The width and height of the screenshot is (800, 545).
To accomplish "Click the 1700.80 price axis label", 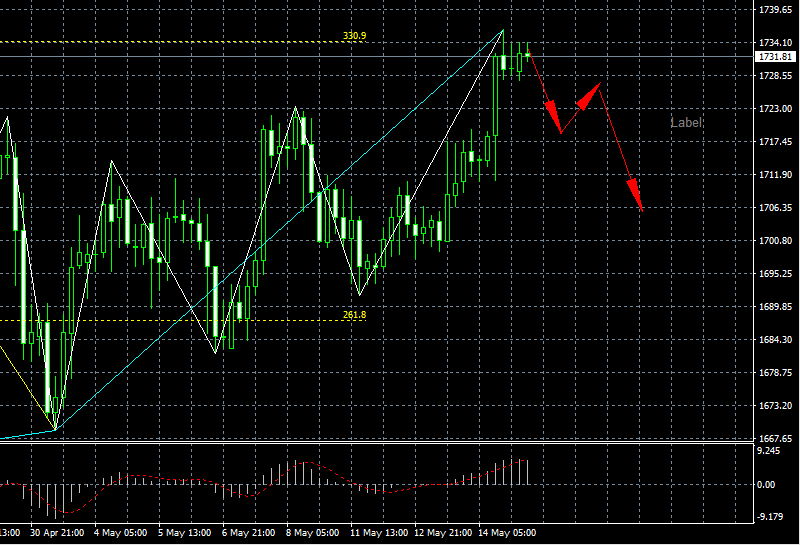I will point(776,241).
